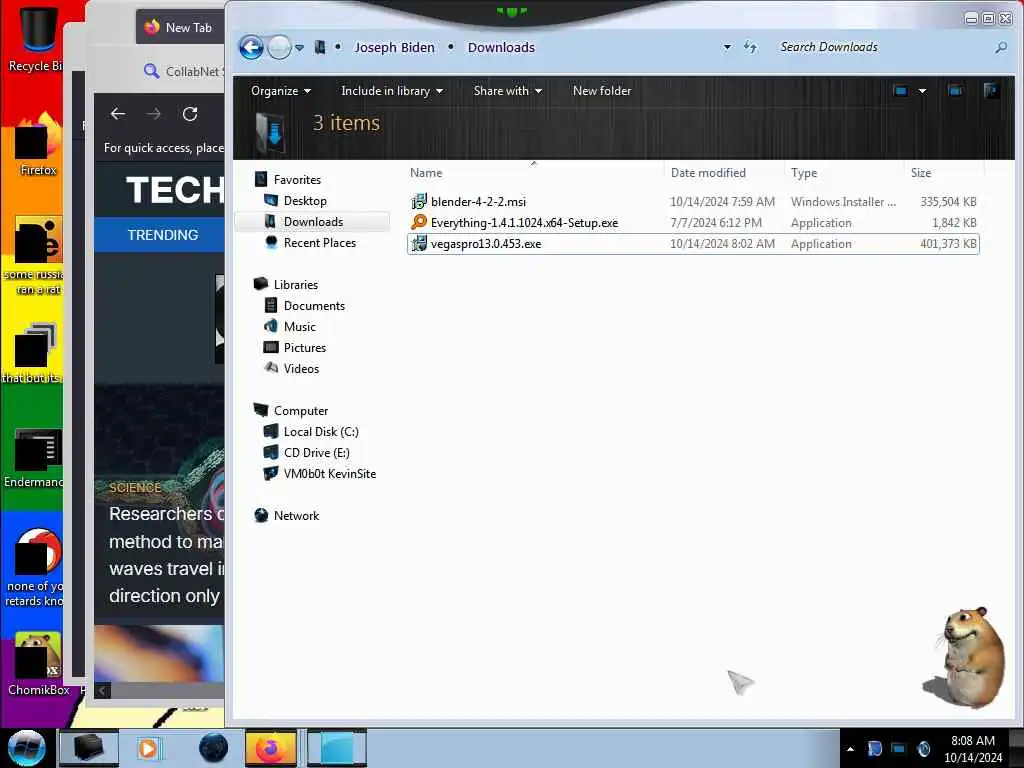Show hidden system tray icons arrow
This screenshot has width=1024, height=768.
[850, 748]
